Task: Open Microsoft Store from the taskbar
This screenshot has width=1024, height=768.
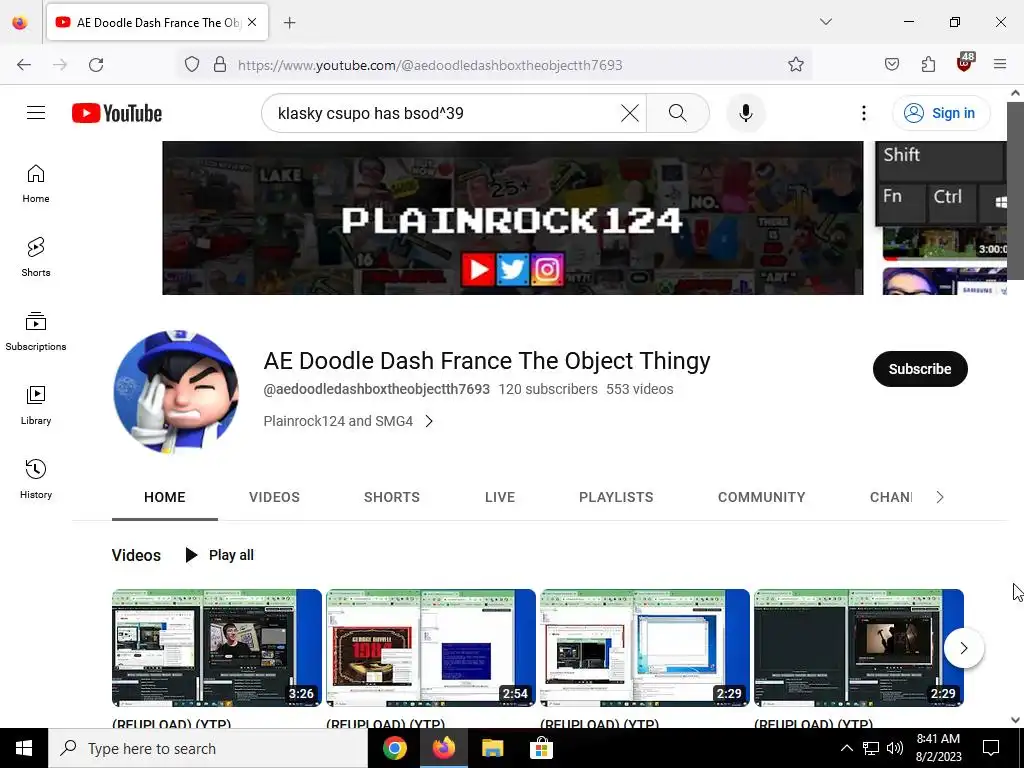Action: pyautogui.click(x=541, y=748)
